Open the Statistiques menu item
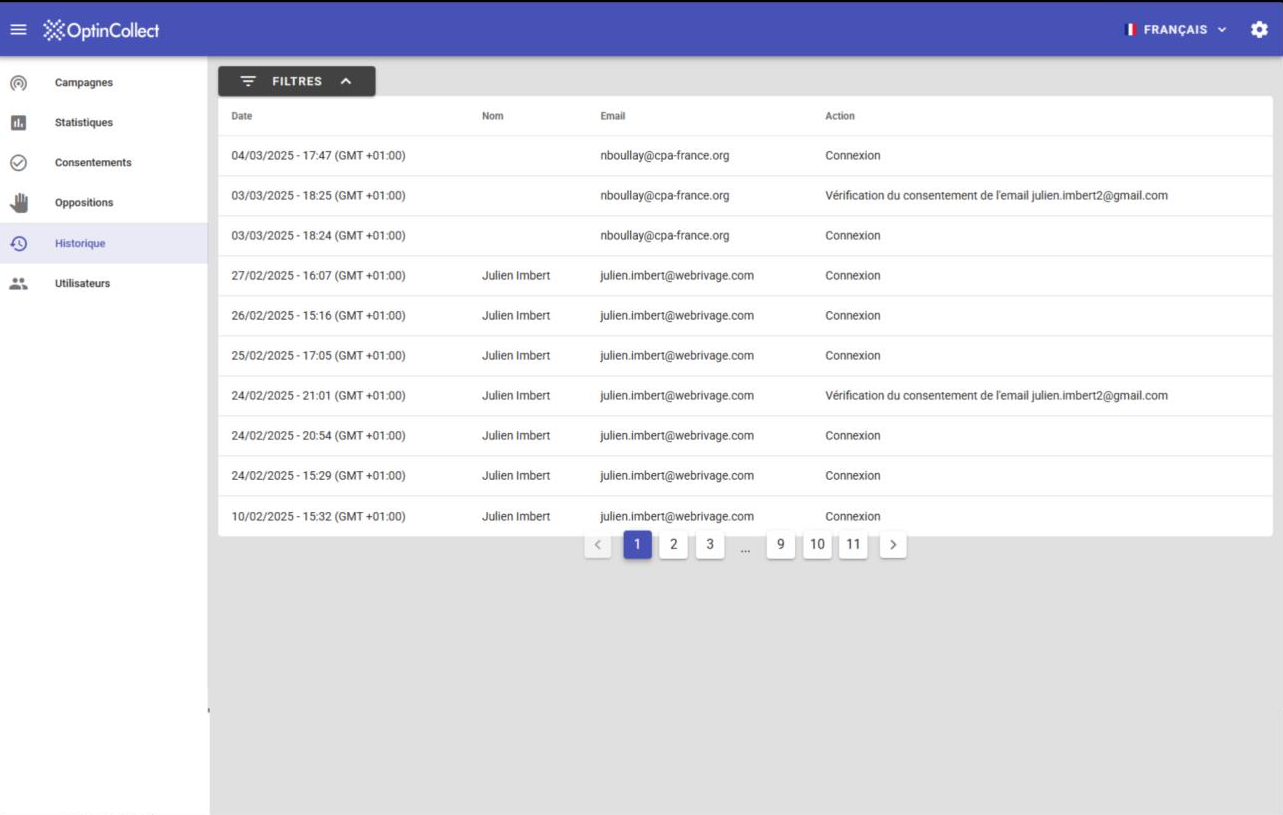The width and height of the screenshot is (1283, 815). (x=84, y=123)
